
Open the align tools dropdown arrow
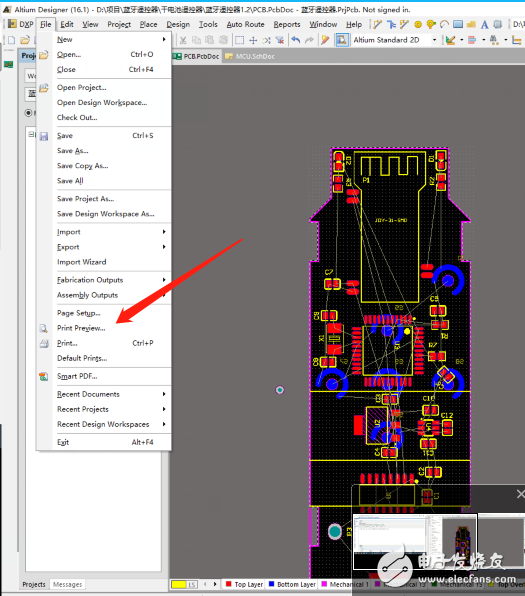pos(484,40)
